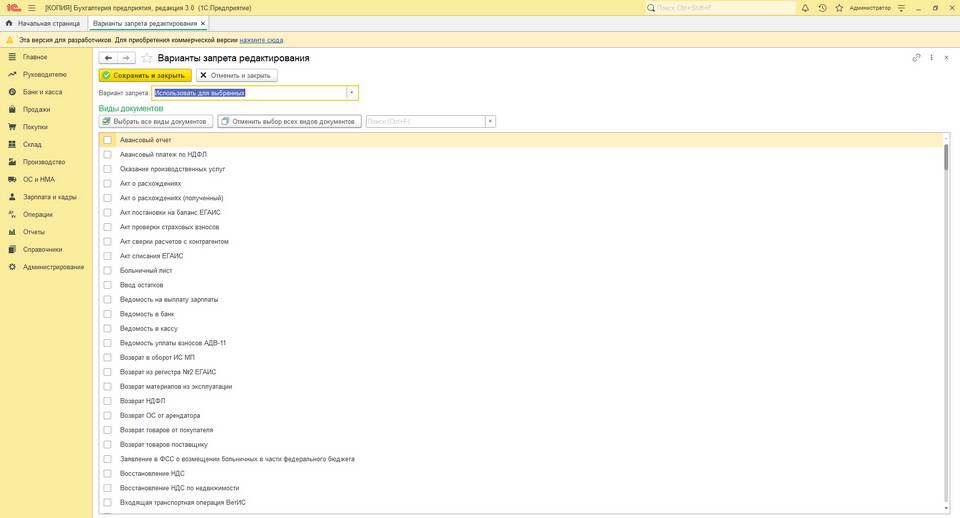
Task: Click the Отчеты sidebar icon
Action: click(12, 232)
